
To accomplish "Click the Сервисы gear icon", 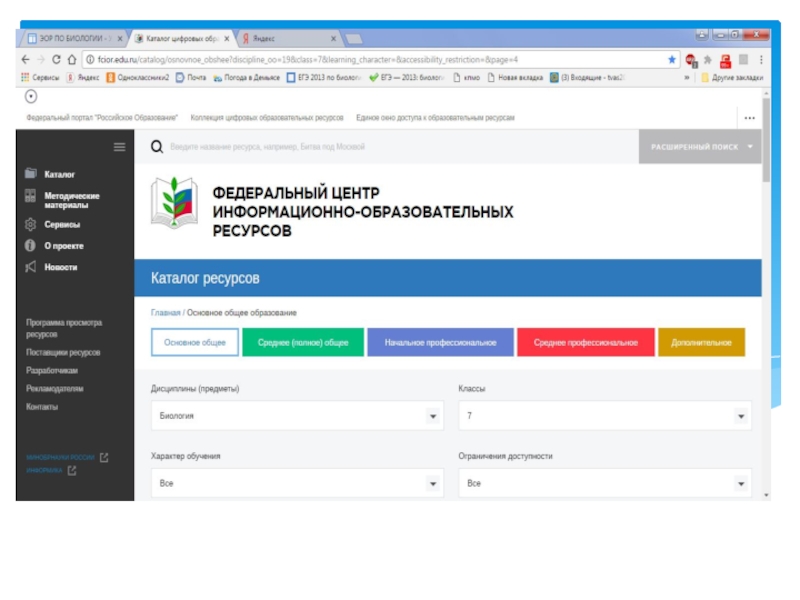I will click(31, 224).
